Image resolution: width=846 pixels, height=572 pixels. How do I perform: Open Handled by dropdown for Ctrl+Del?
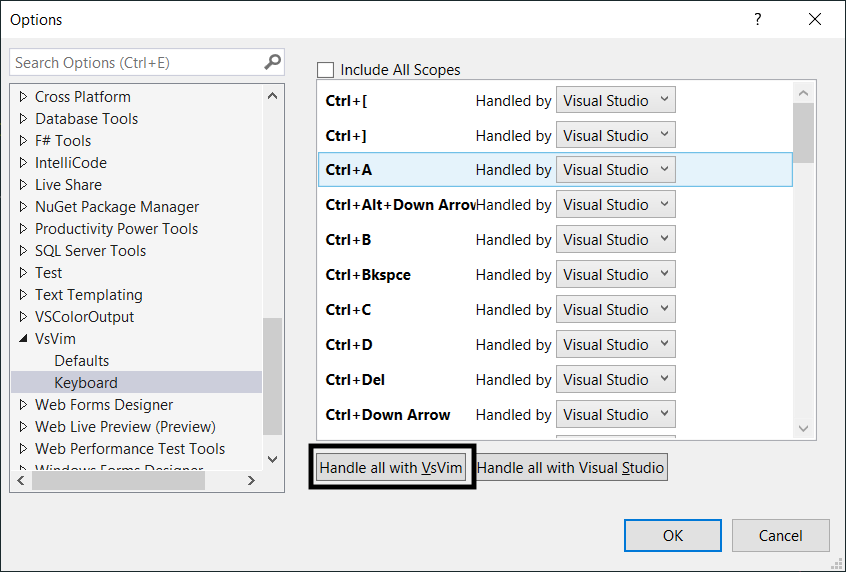click(x=616, y=380)
